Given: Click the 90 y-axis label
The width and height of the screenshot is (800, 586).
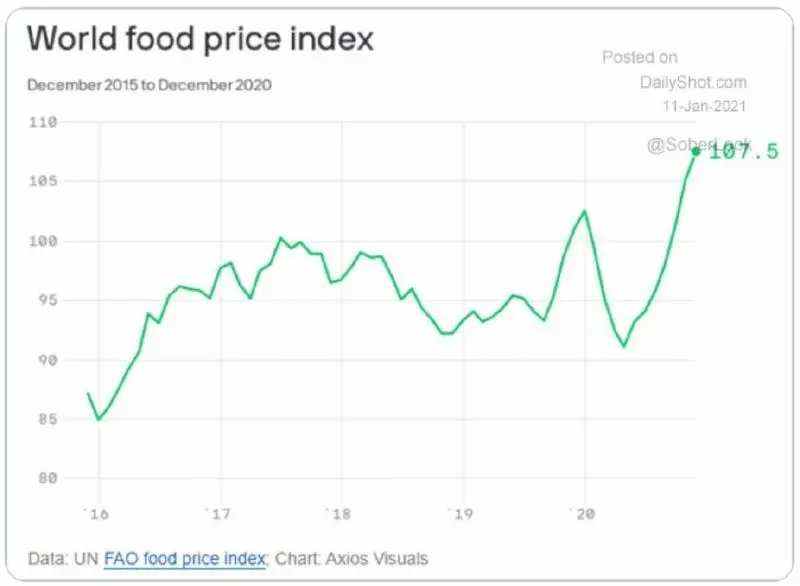Looking at the screenshot, I should pos(47,360).
